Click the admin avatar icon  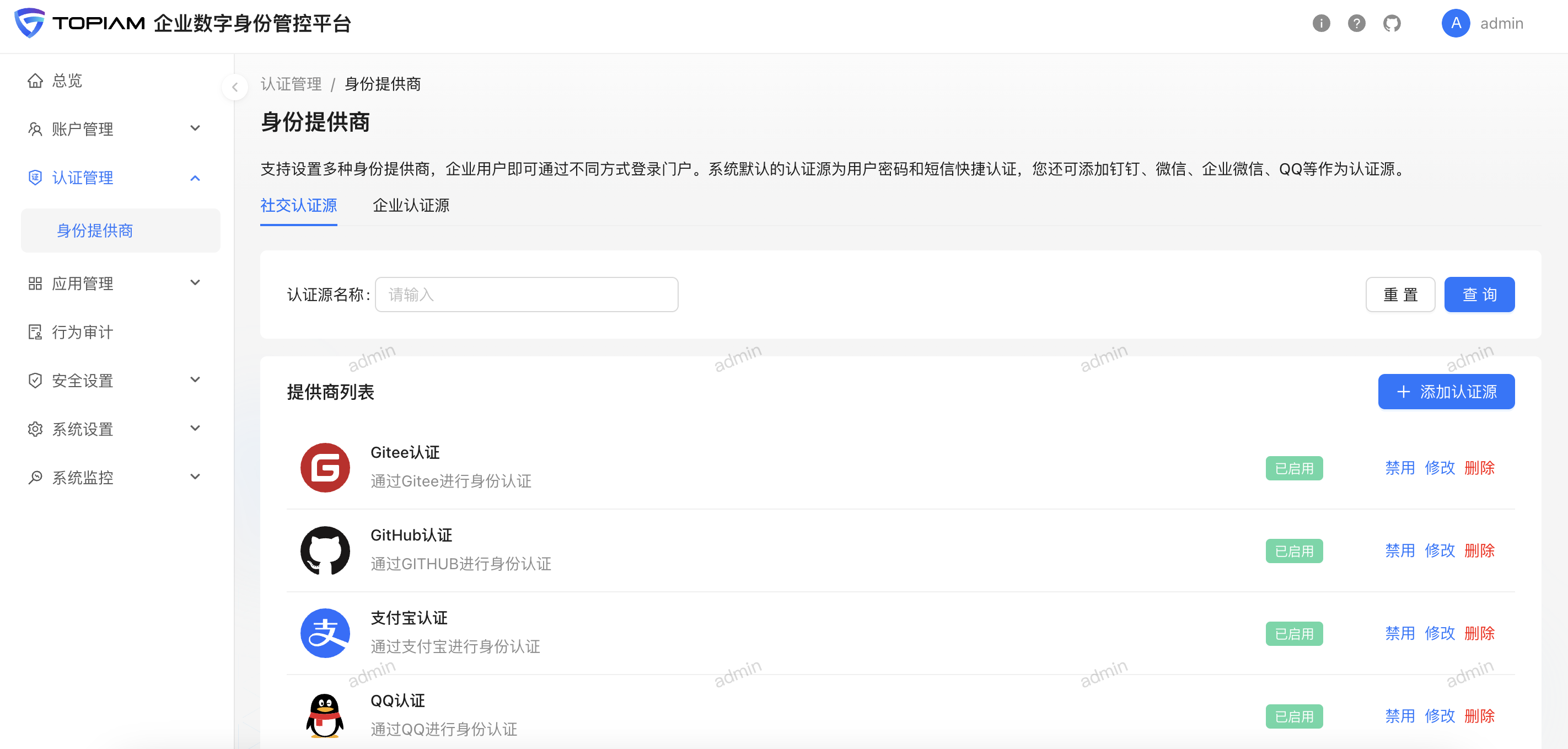(x=1456, y=23)
